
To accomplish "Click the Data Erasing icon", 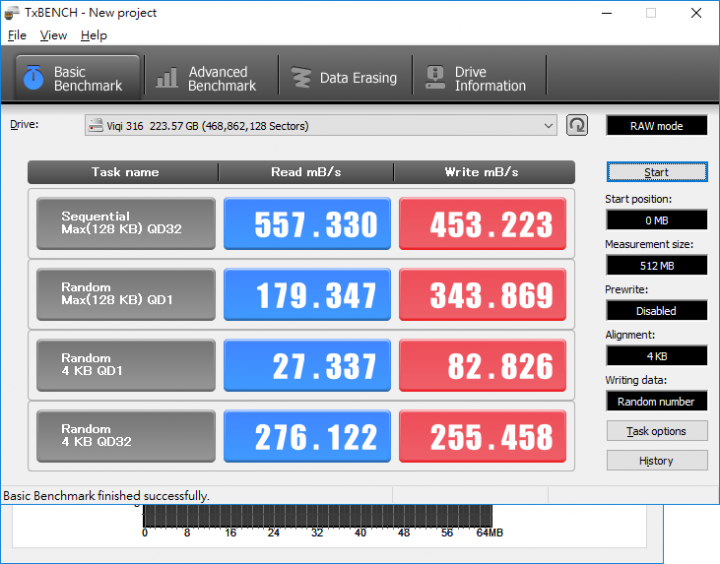I will coord(301,78).
